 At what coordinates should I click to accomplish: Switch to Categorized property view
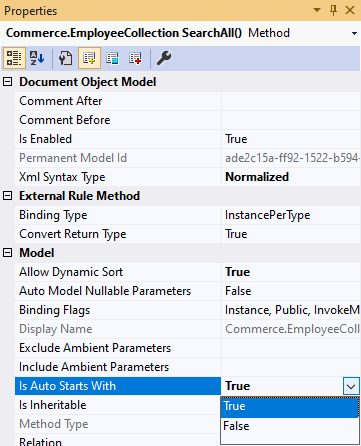point(14,58)
